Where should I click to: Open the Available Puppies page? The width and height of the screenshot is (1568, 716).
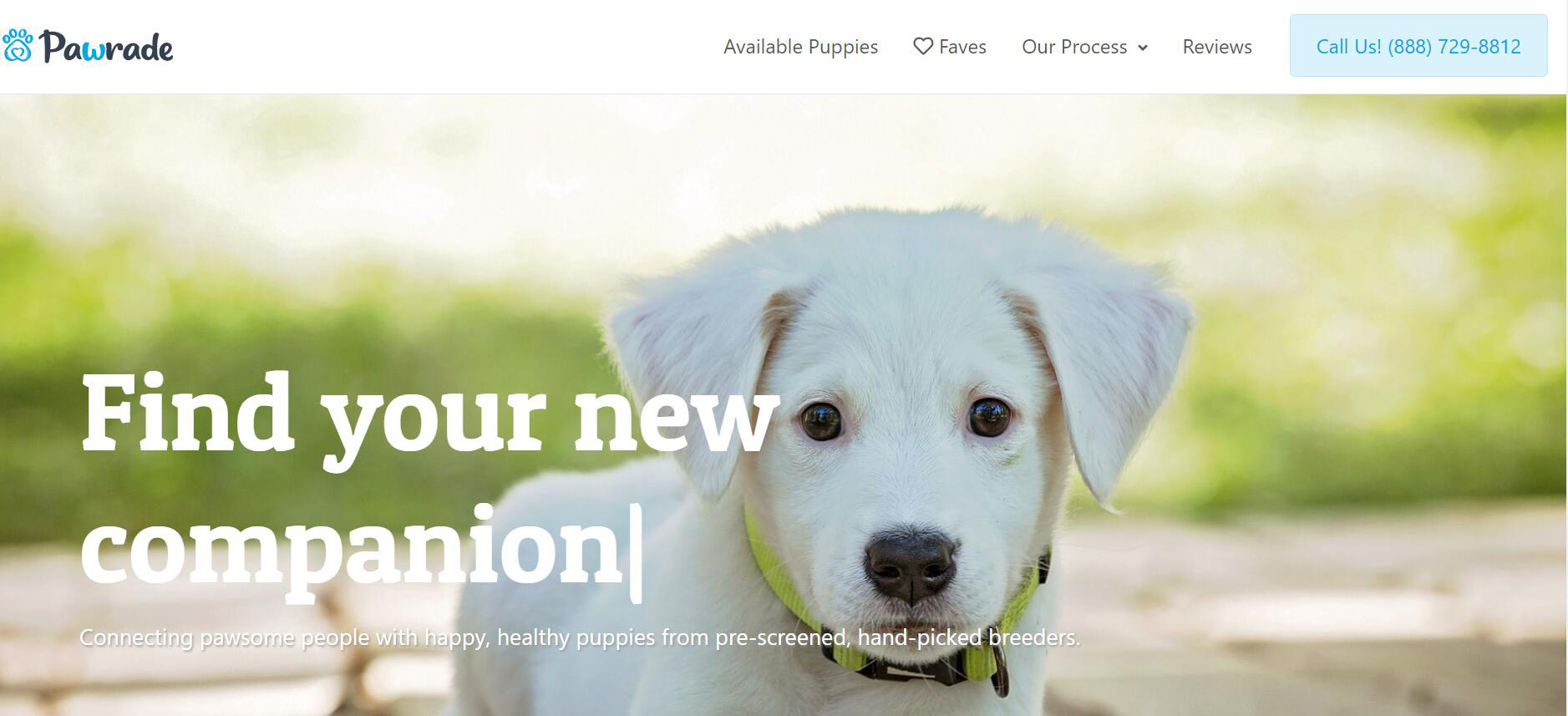click(800, 47)
